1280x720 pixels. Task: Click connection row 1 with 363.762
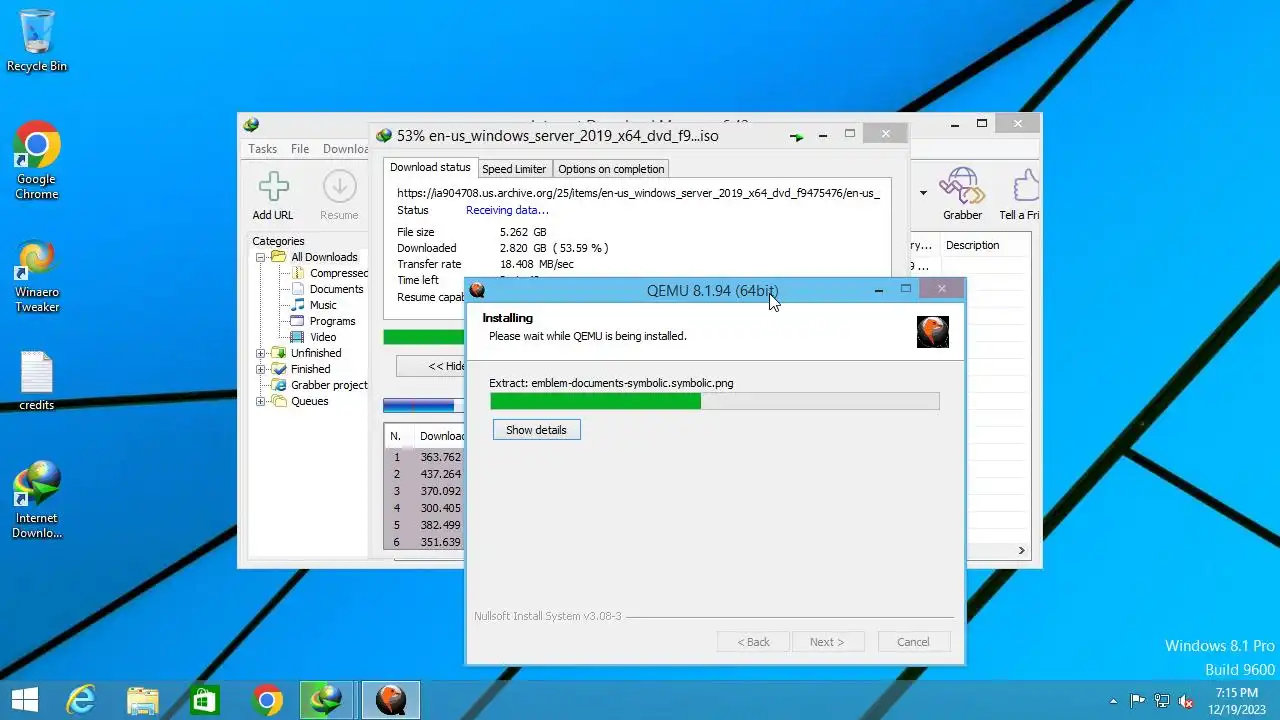tap(425, 457)
